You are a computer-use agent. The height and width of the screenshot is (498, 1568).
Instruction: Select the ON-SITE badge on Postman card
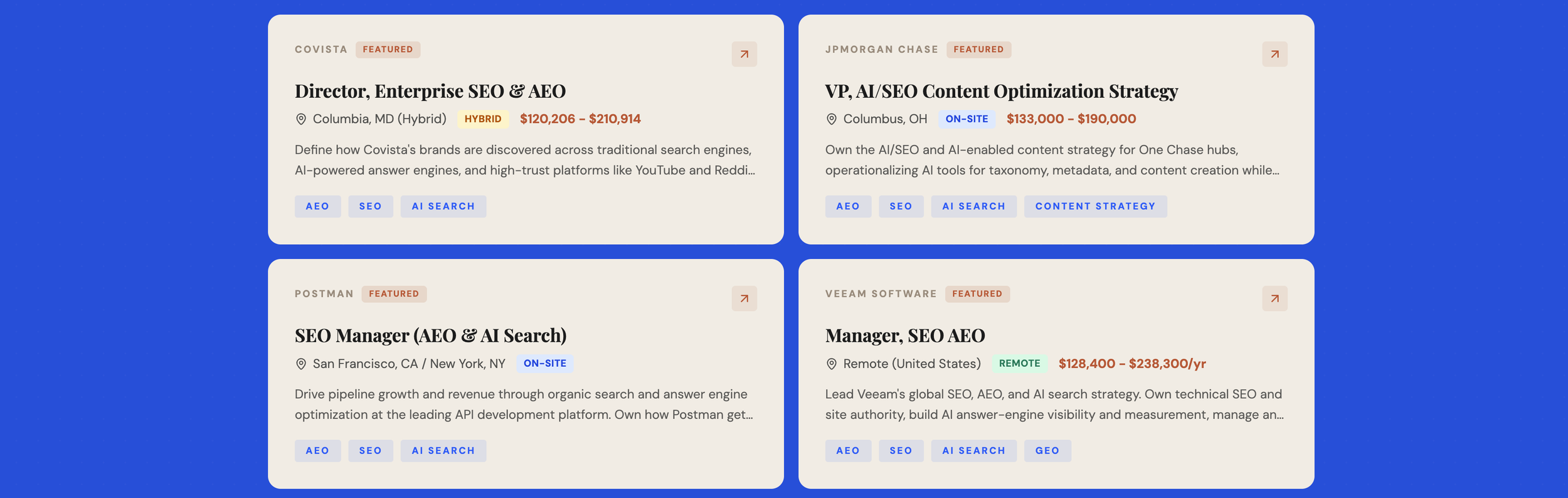click(x=544, y=364)
